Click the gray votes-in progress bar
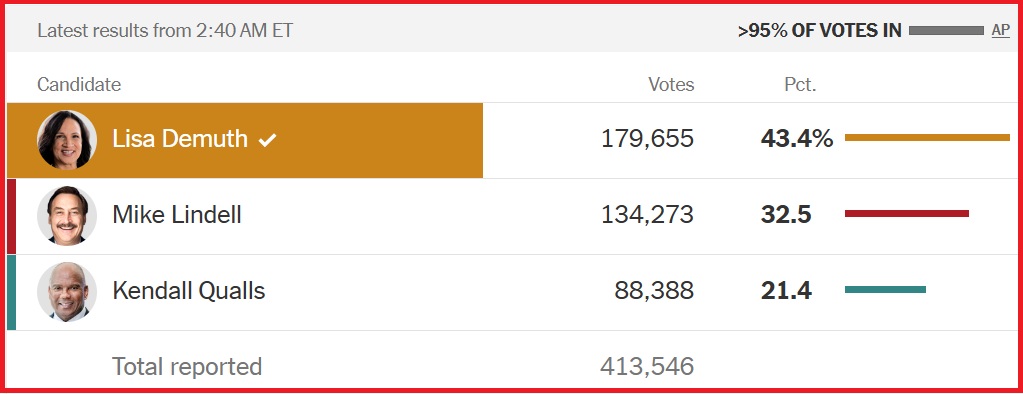The image size is (1023, 394). [x=946, y=31]
